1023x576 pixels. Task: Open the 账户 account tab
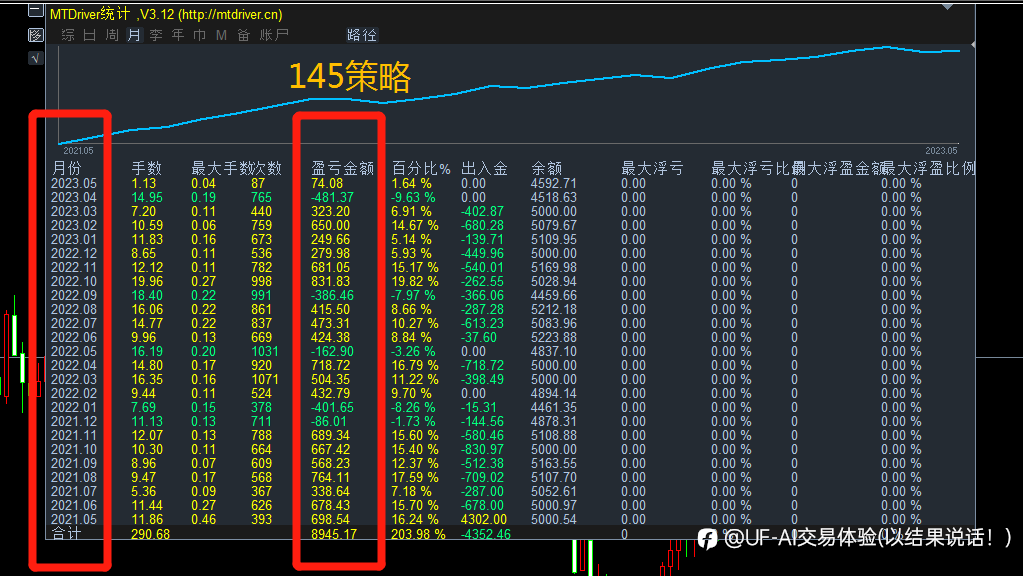tap(274, 35)
